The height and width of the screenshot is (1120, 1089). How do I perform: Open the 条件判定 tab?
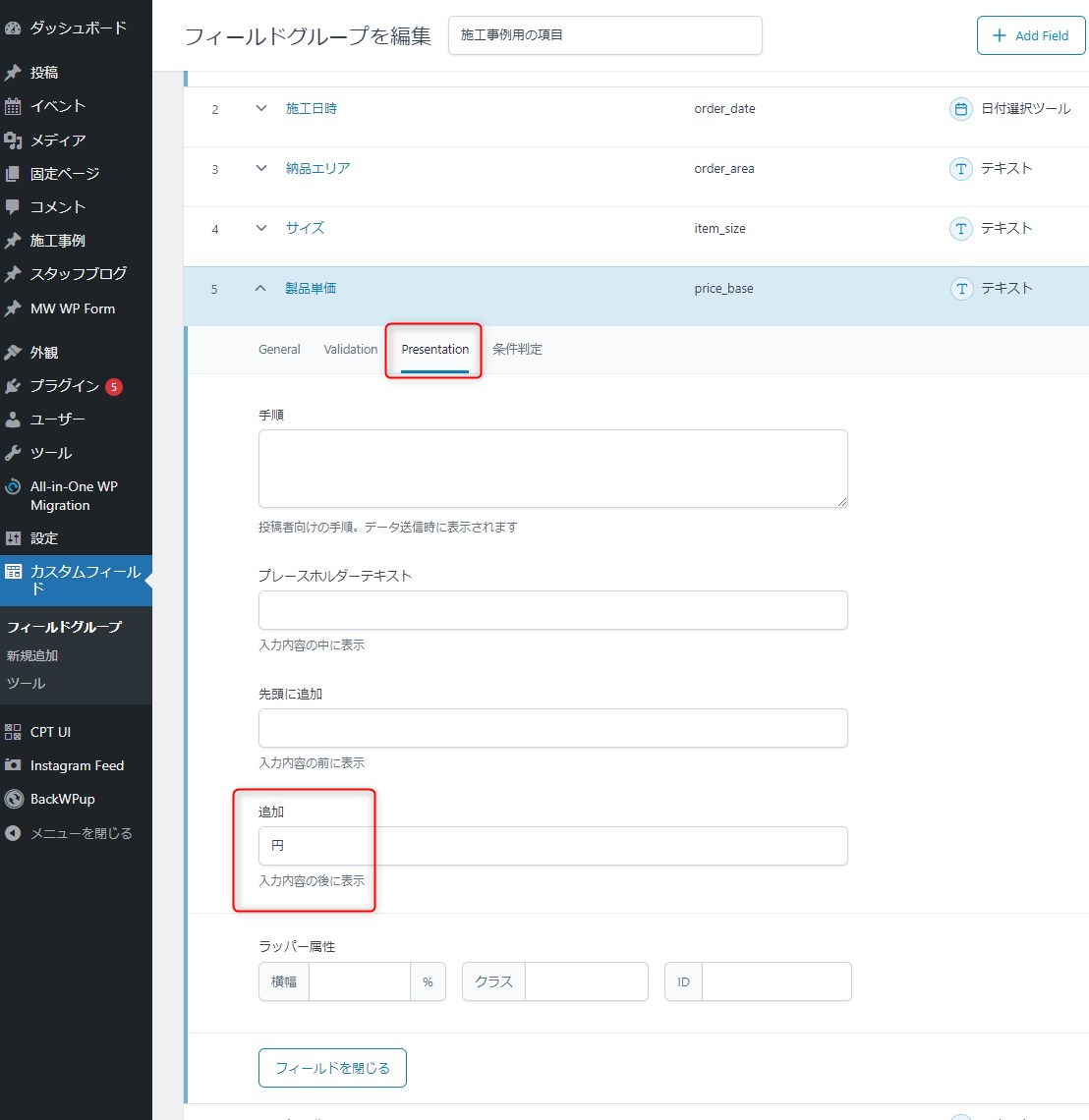coord(518,349)
